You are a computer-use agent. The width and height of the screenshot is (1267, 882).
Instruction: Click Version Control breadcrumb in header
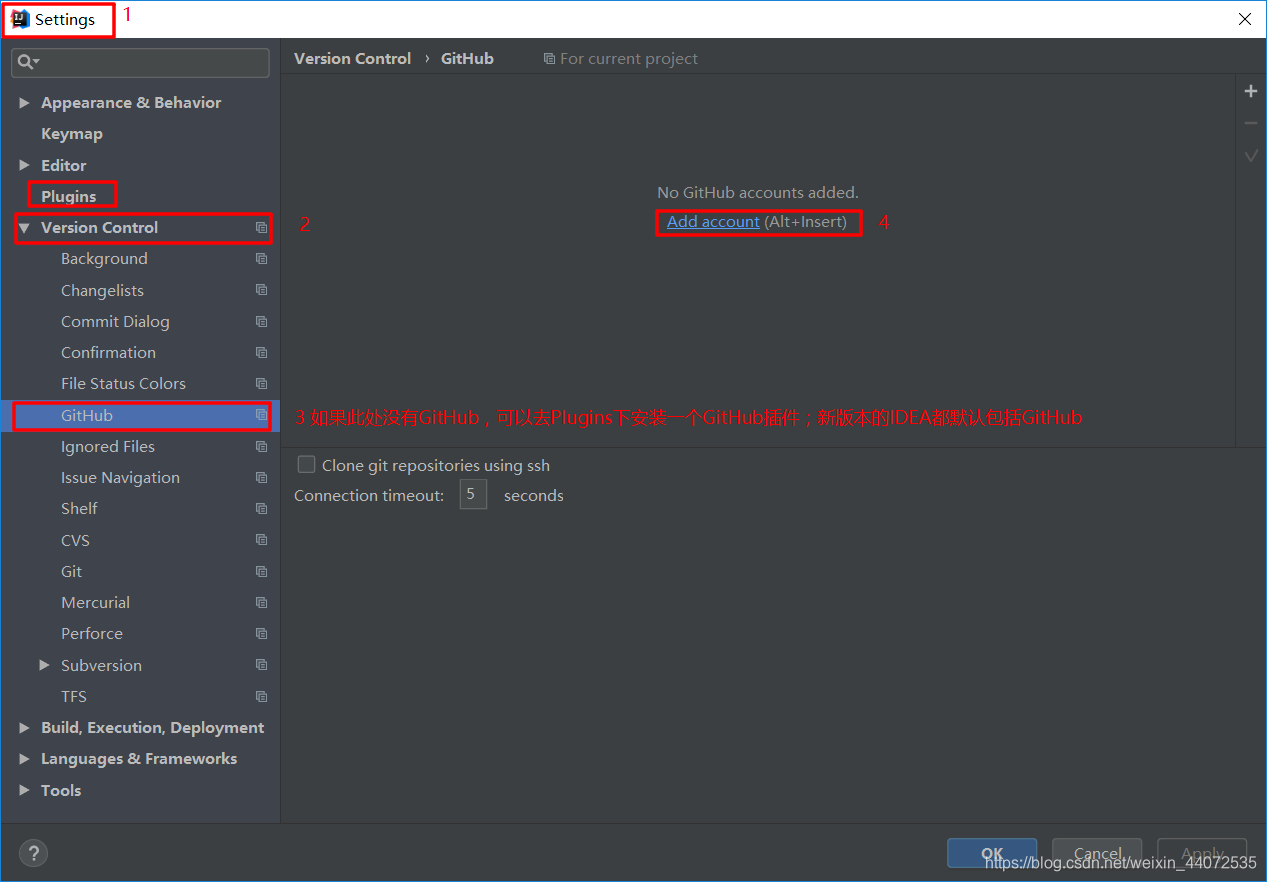coord(352,59)
